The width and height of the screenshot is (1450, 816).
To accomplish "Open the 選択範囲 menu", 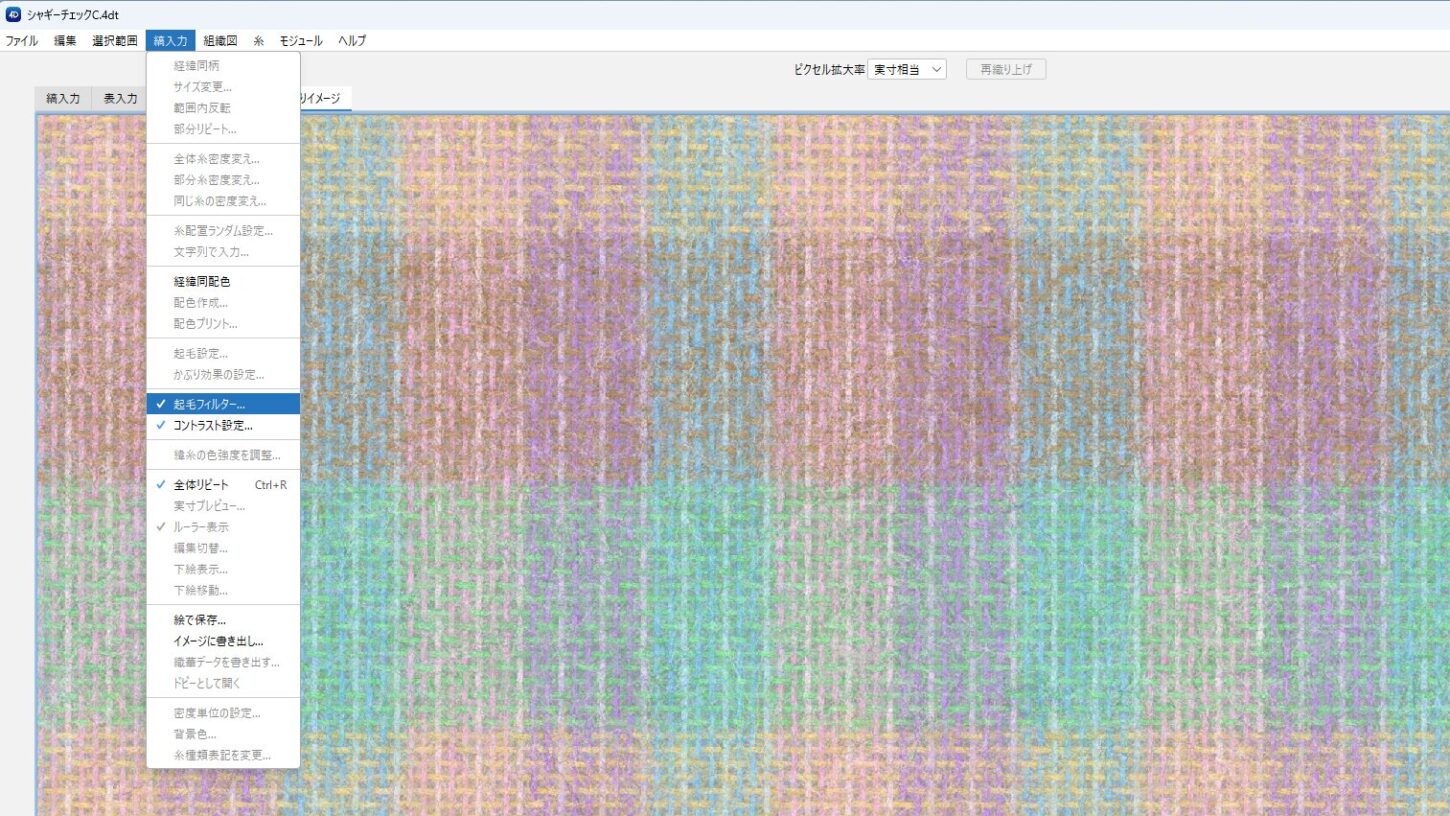I will [x=114, y=41].
